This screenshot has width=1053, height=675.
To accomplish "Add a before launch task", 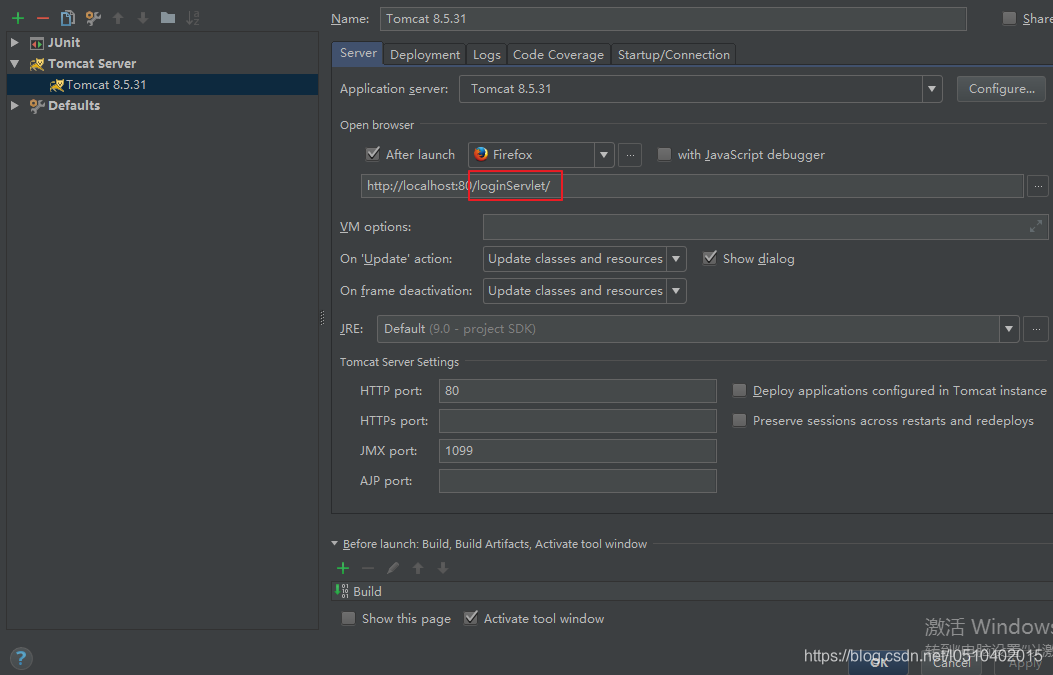I will 343,568.
